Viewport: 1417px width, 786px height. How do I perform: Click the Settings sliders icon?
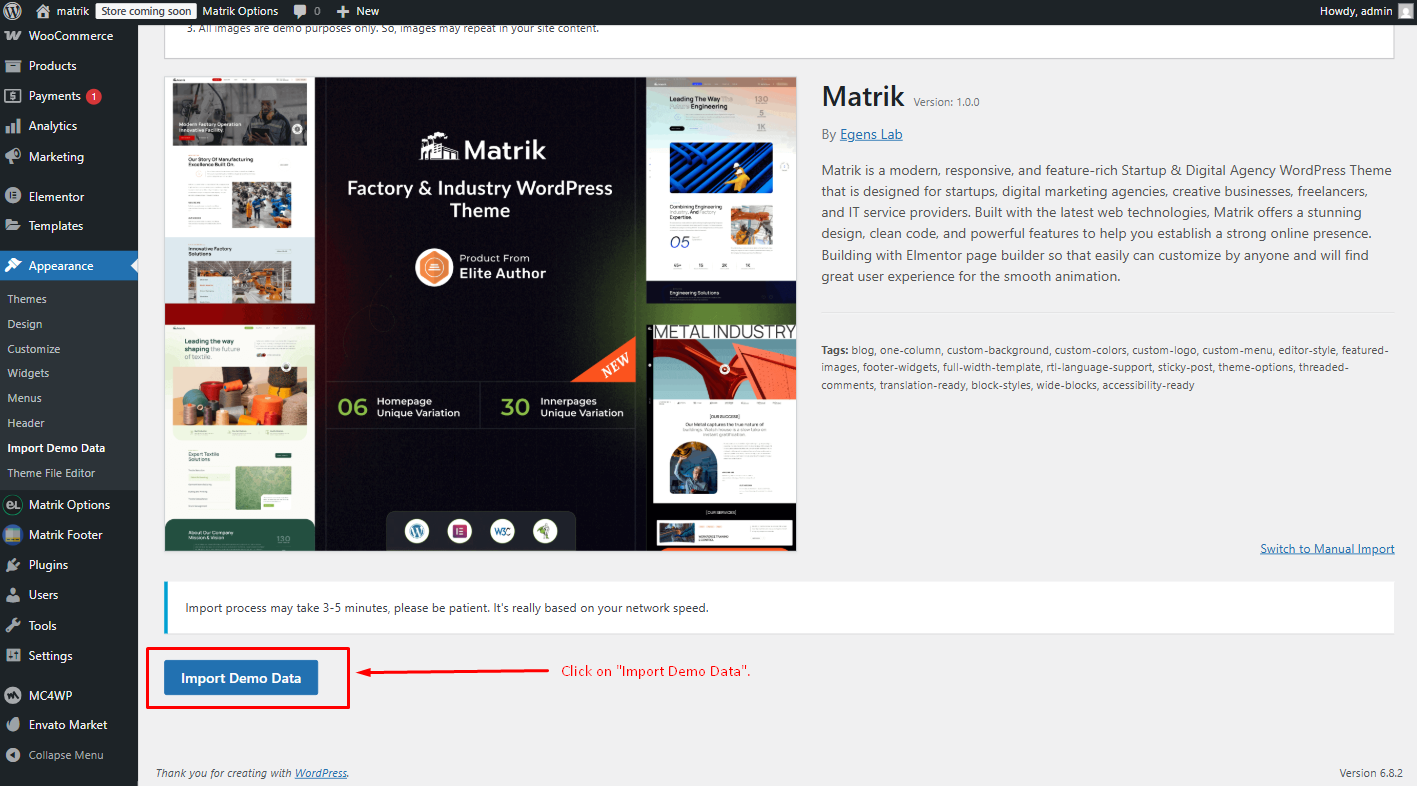point(13,656)
